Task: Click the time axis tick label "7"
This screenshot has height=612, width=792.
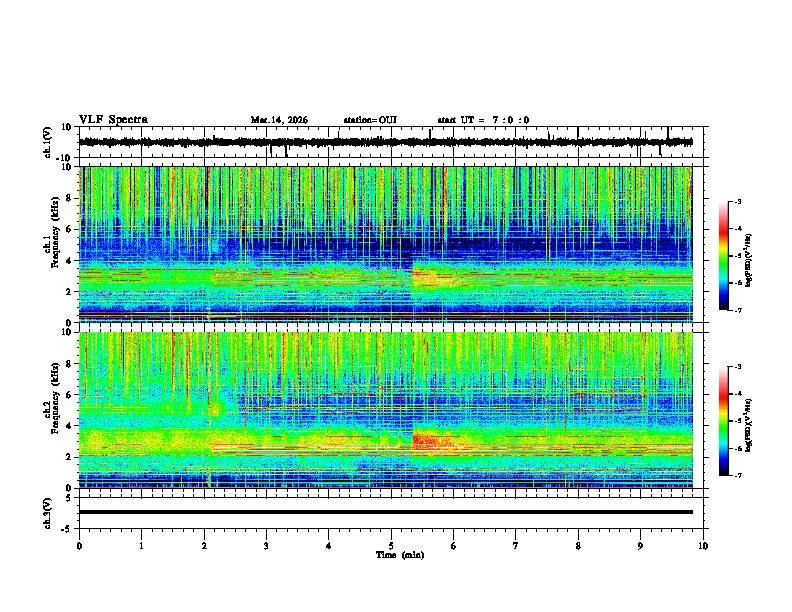Action: click(516, 546)
